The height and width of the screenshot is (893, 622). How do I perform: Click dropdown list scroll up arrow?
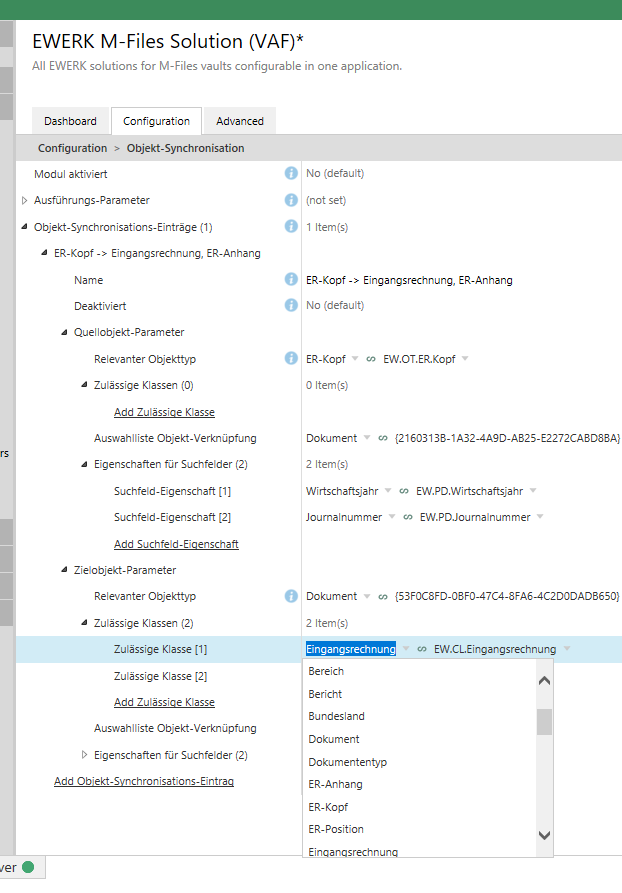point(545,681)
